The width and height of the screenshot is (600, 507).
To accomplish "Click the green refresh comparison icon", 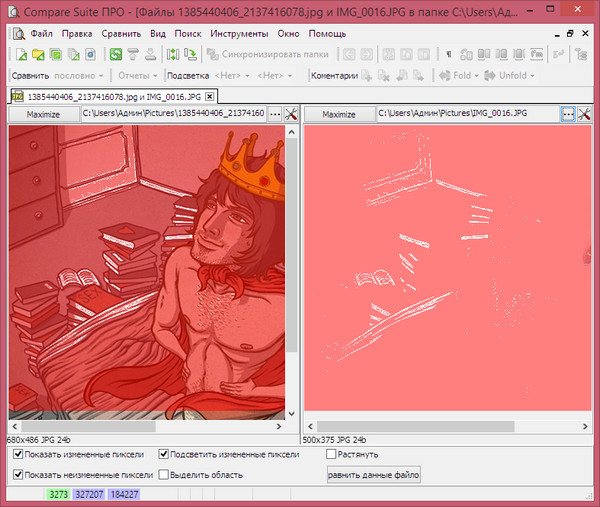I will click(x=116, y=54).
